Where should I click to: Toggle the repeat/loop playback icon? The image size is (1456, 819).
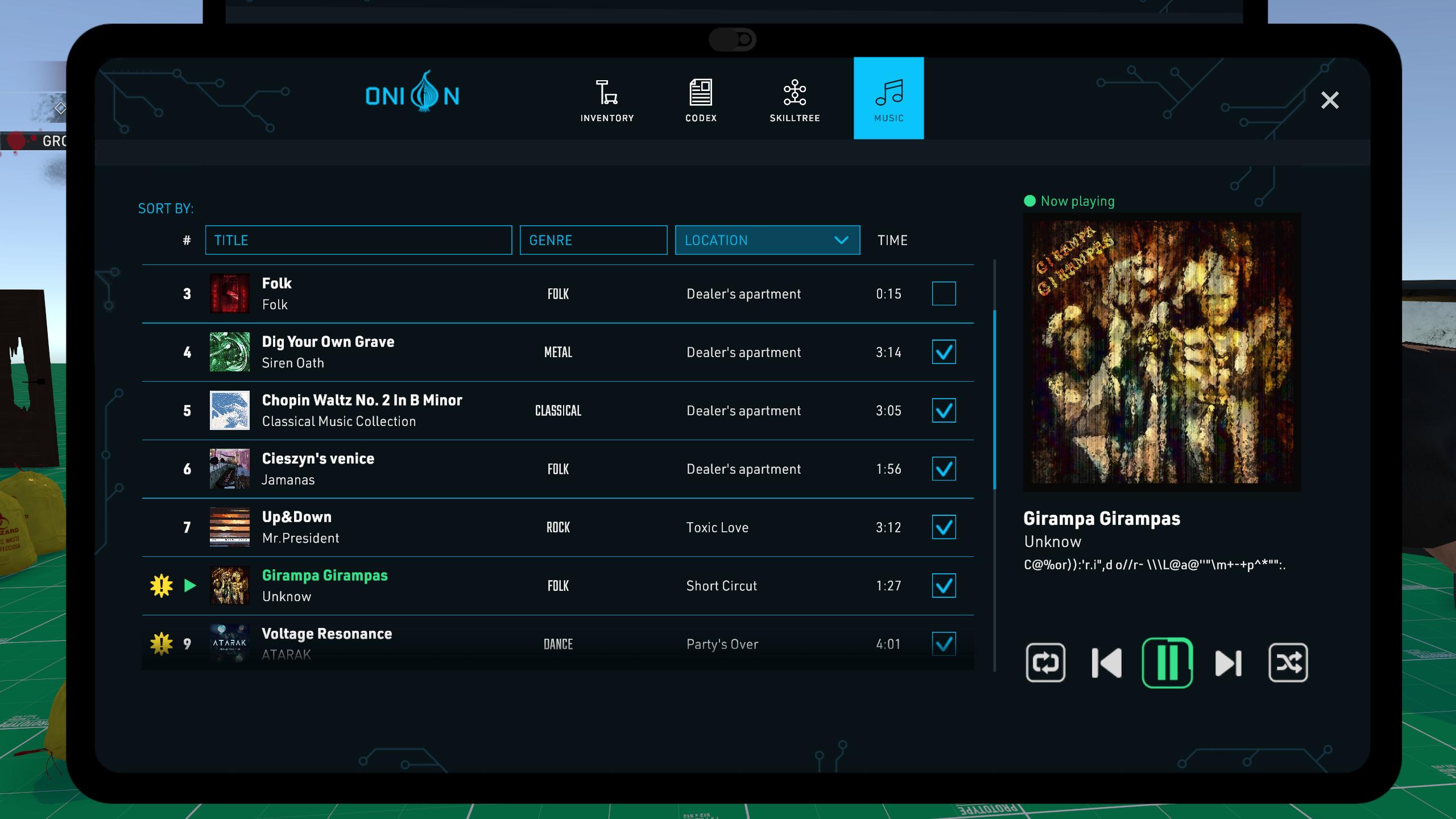pos(1045,663)
